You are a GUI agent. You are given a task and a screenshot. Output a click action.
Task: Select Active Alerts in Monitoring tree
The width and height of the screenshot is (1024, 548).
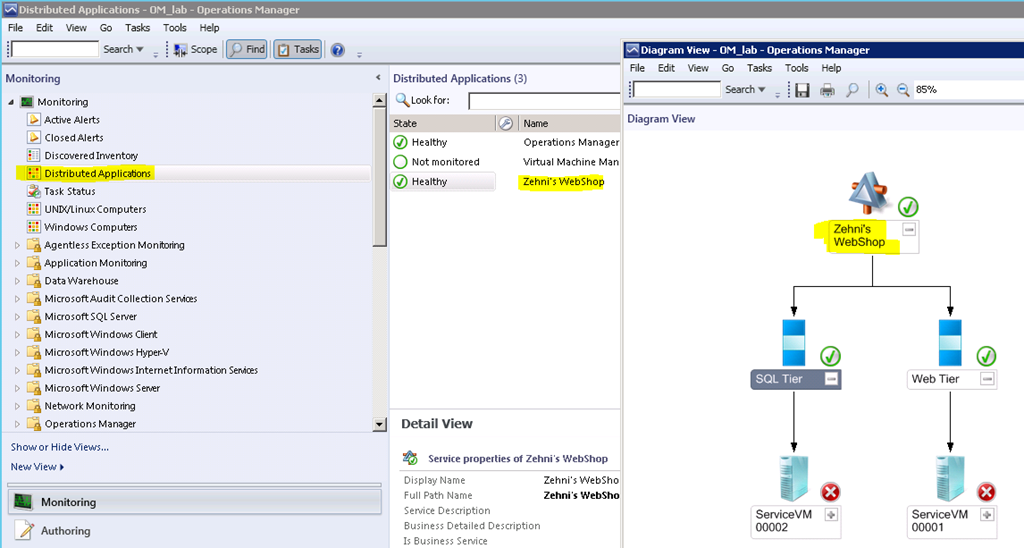coord(72,120)
